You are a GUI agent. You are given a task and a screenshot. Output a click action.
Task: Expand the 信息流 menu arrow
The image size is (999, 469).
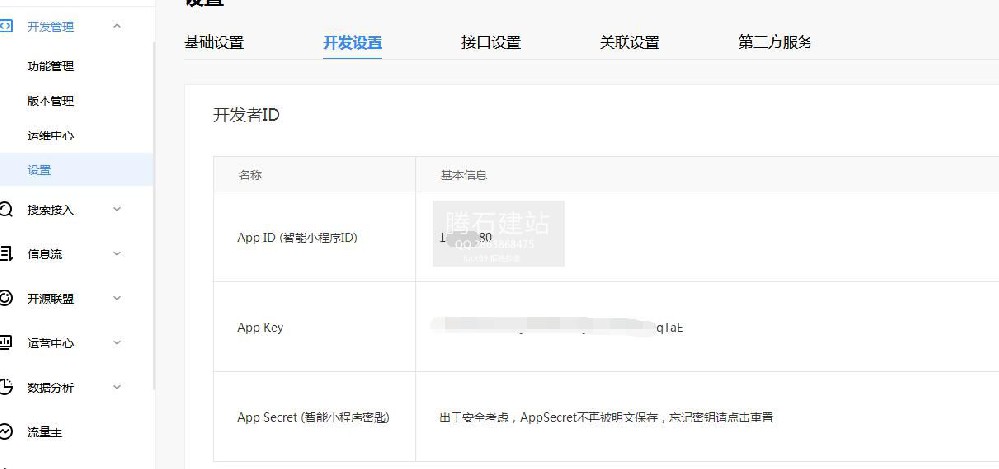coord(117,254)
